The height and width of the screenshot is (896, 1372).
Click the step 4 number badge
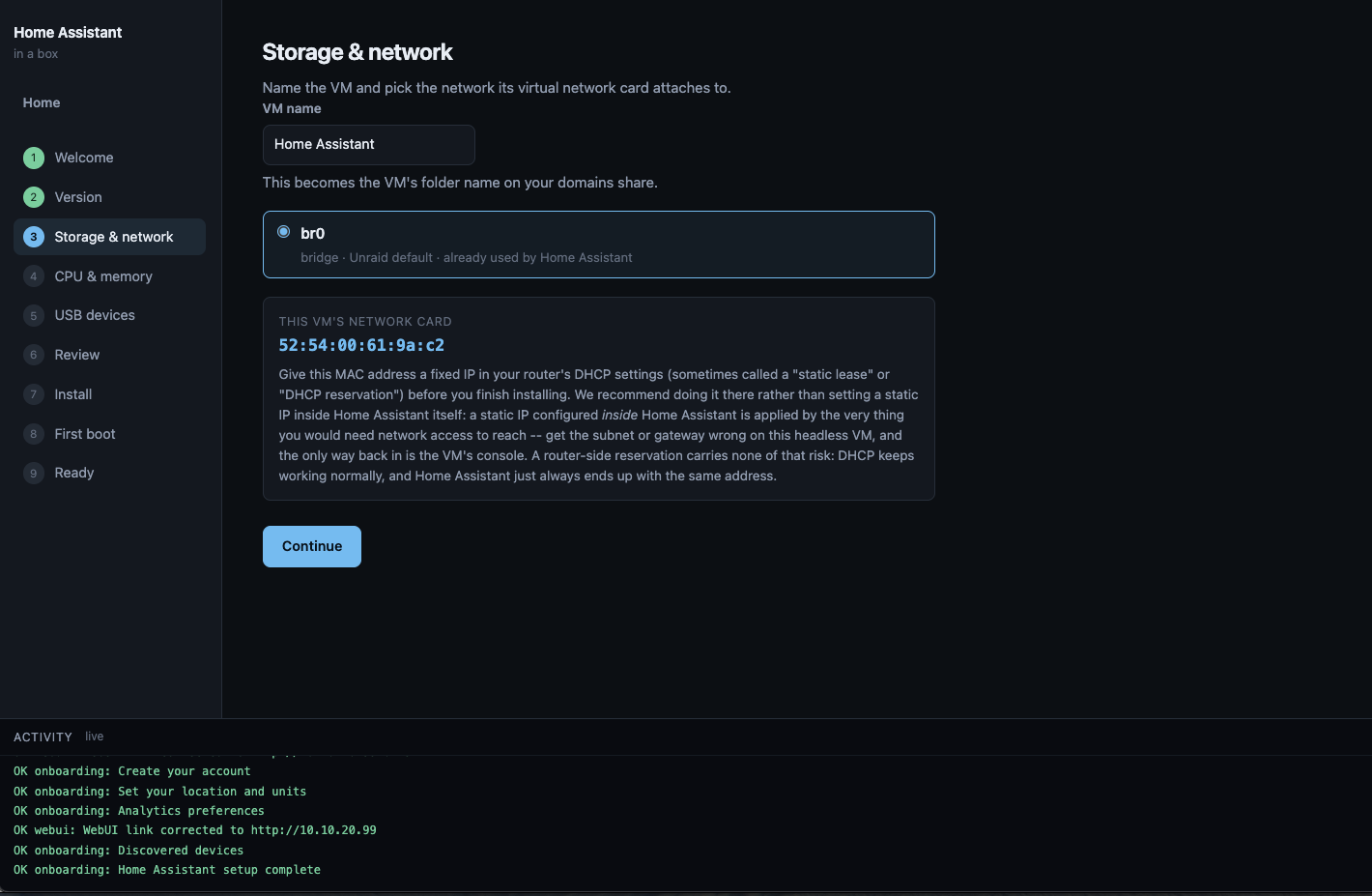click(34, 276)
